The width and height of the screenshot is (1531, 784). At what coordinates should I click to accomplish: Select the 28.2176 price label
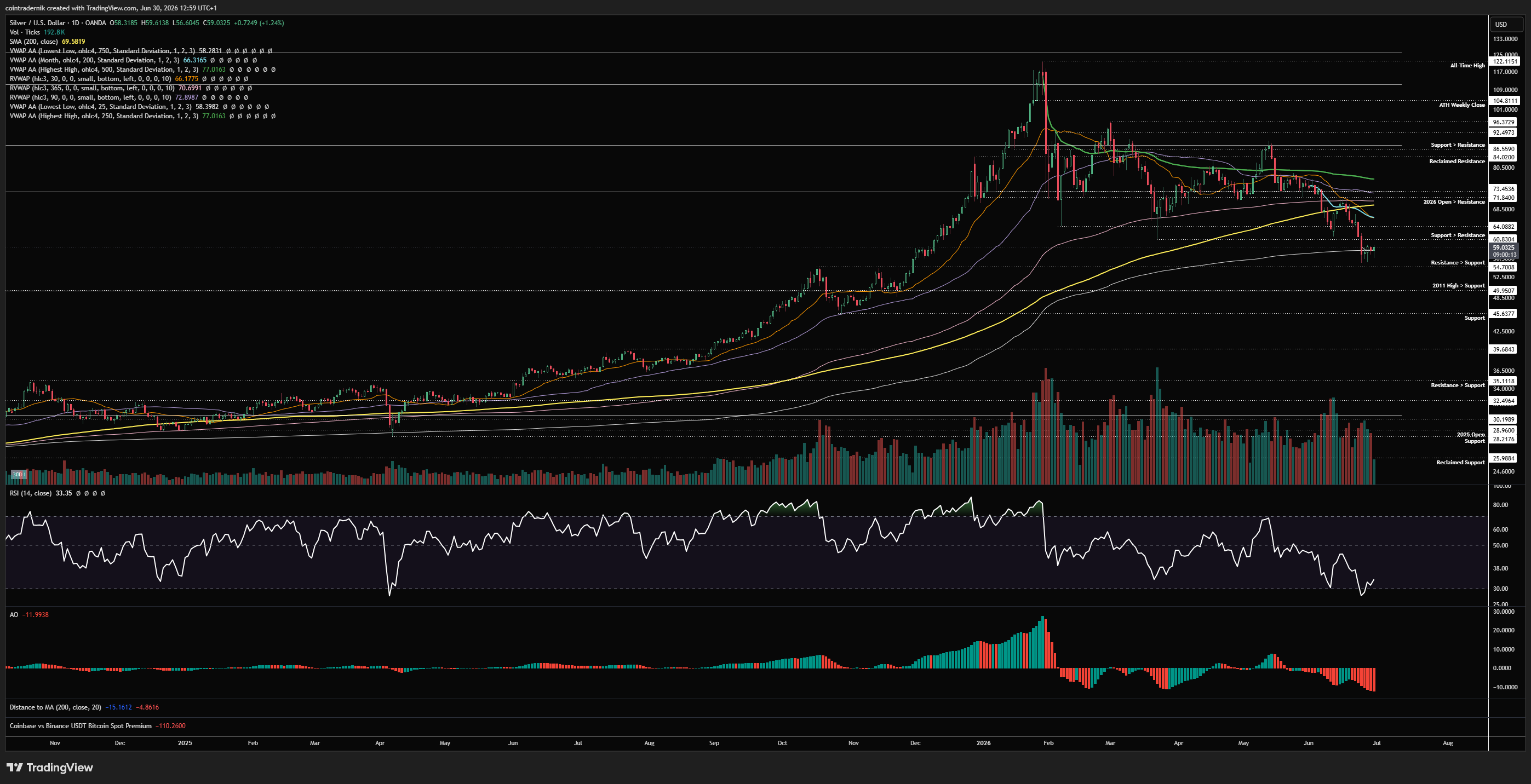(1504, 439)
